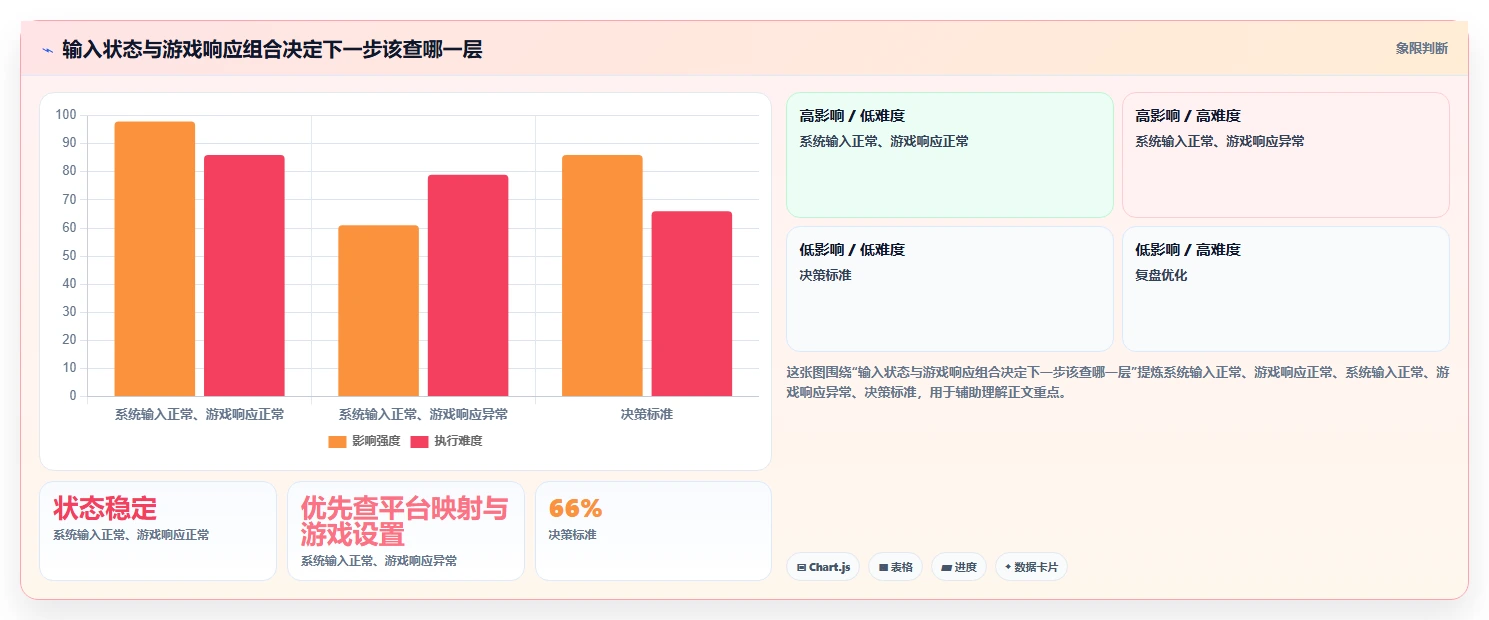Click orange bar for 系统输入正常、游戏响应正常
Image resolution: width=1489 pixels, height=620 pixels.
tap(155, 259)
